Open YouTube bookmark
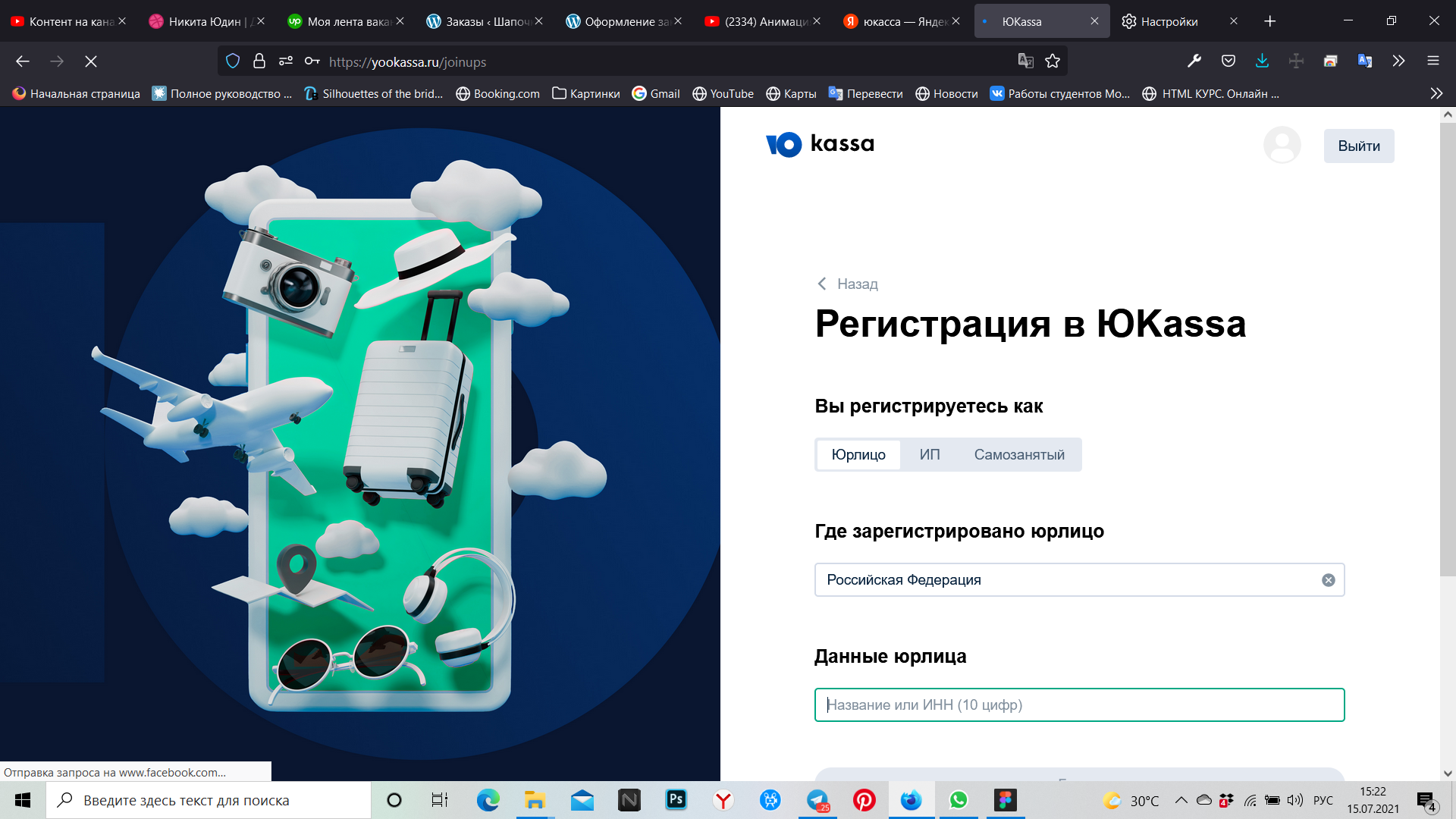Image resolution: width=1456 pixels, height=819 pixels. (723, 94)
